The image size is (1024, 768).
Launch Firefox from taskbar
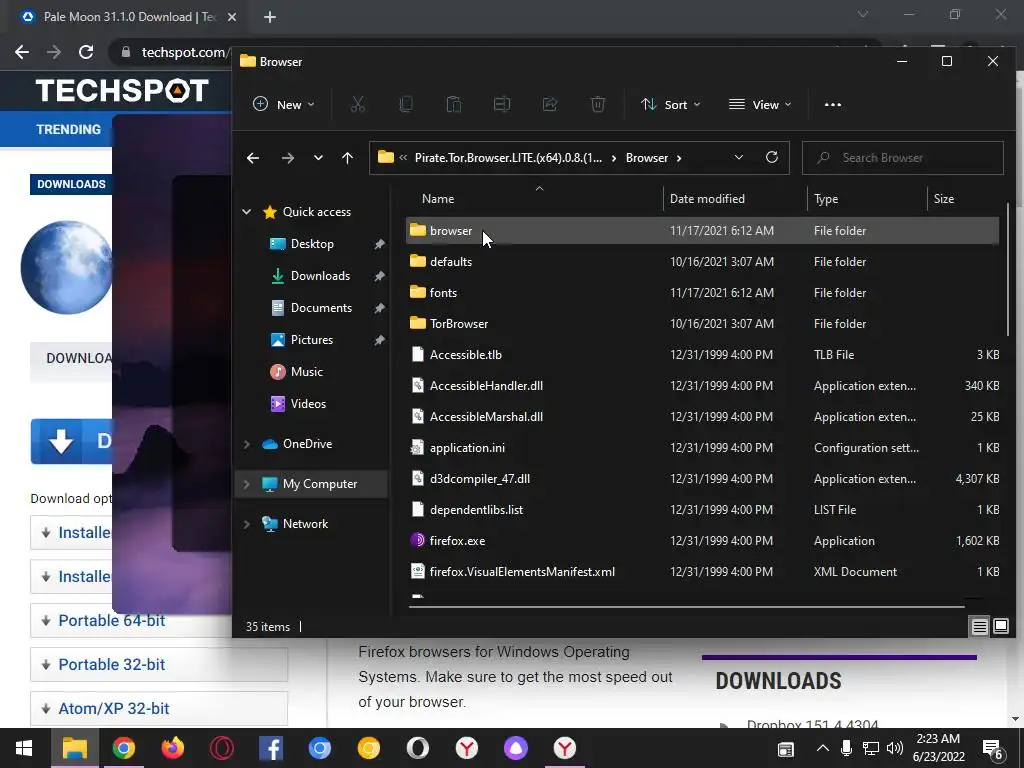click(x=172, y=748)
